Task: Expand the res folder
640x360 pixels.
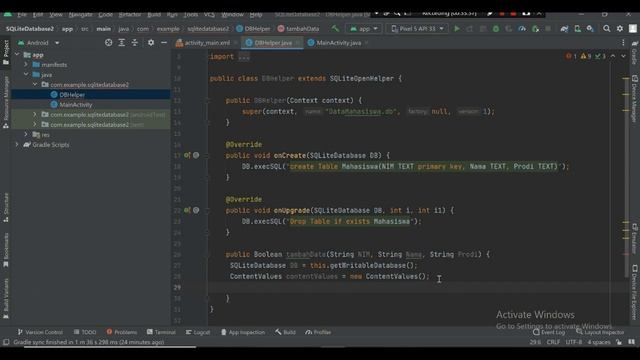Action: tap(26, 134)
